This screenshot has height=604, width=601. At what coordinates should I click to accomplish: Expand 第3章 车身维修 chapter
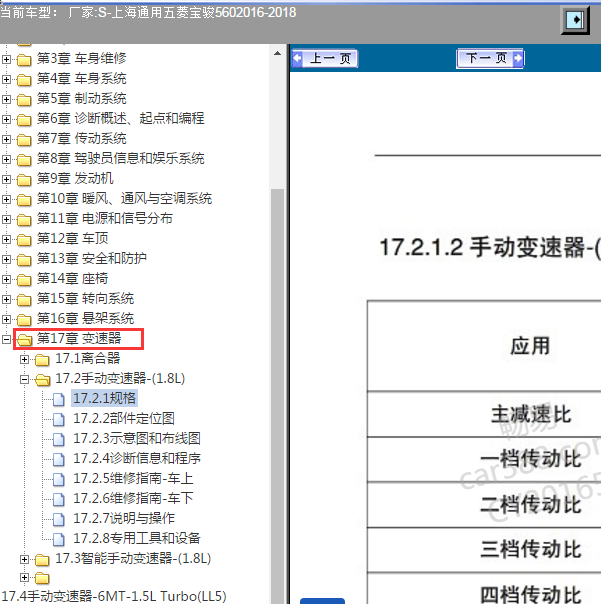6,59
